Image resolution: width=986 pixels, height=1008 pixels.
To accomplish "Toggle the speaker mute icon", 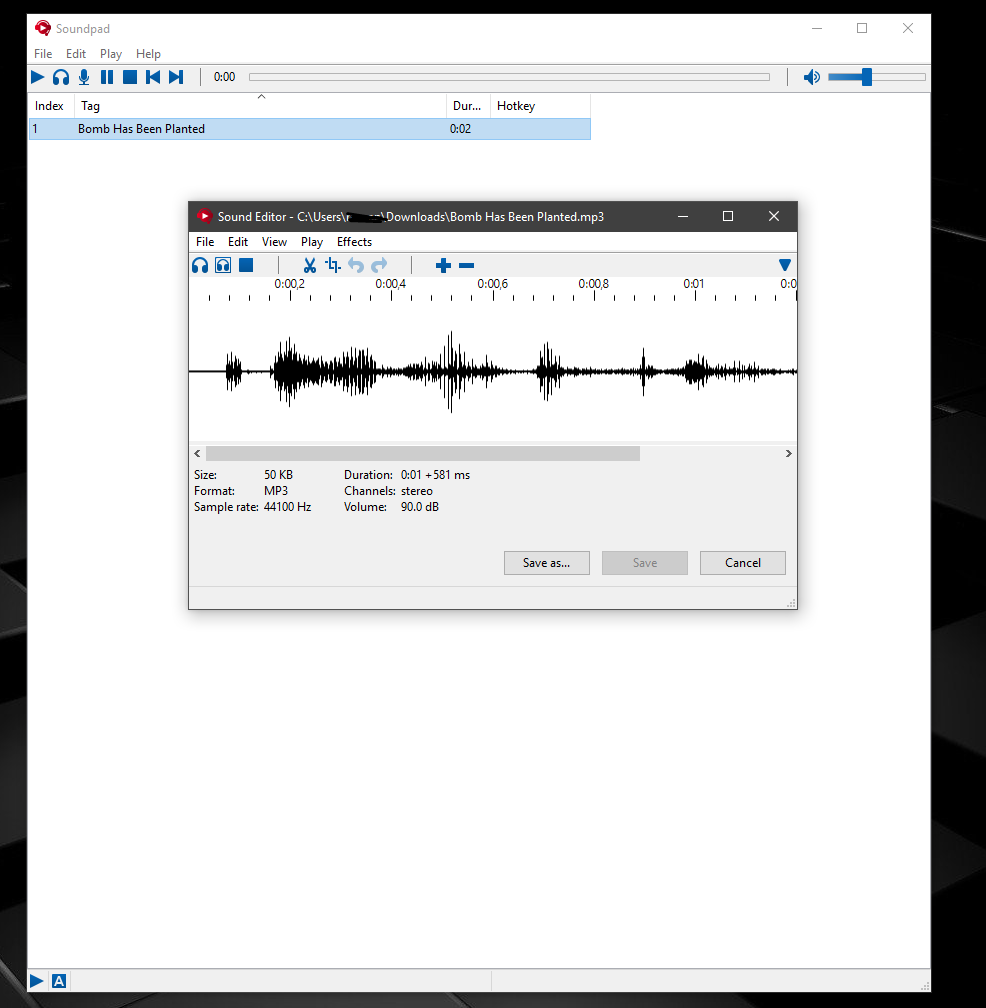I will (x=812, y=77).
